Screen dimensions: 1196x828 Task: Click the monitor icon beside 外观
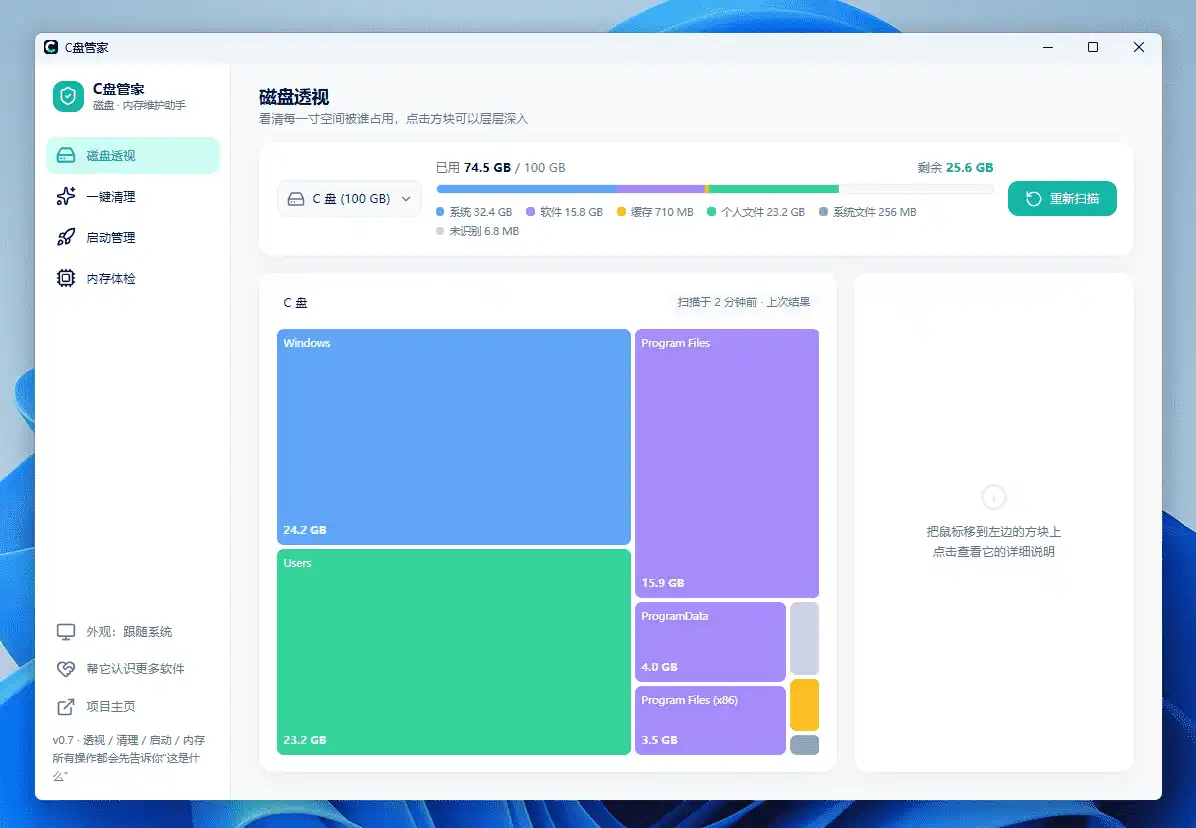[66, 632]
